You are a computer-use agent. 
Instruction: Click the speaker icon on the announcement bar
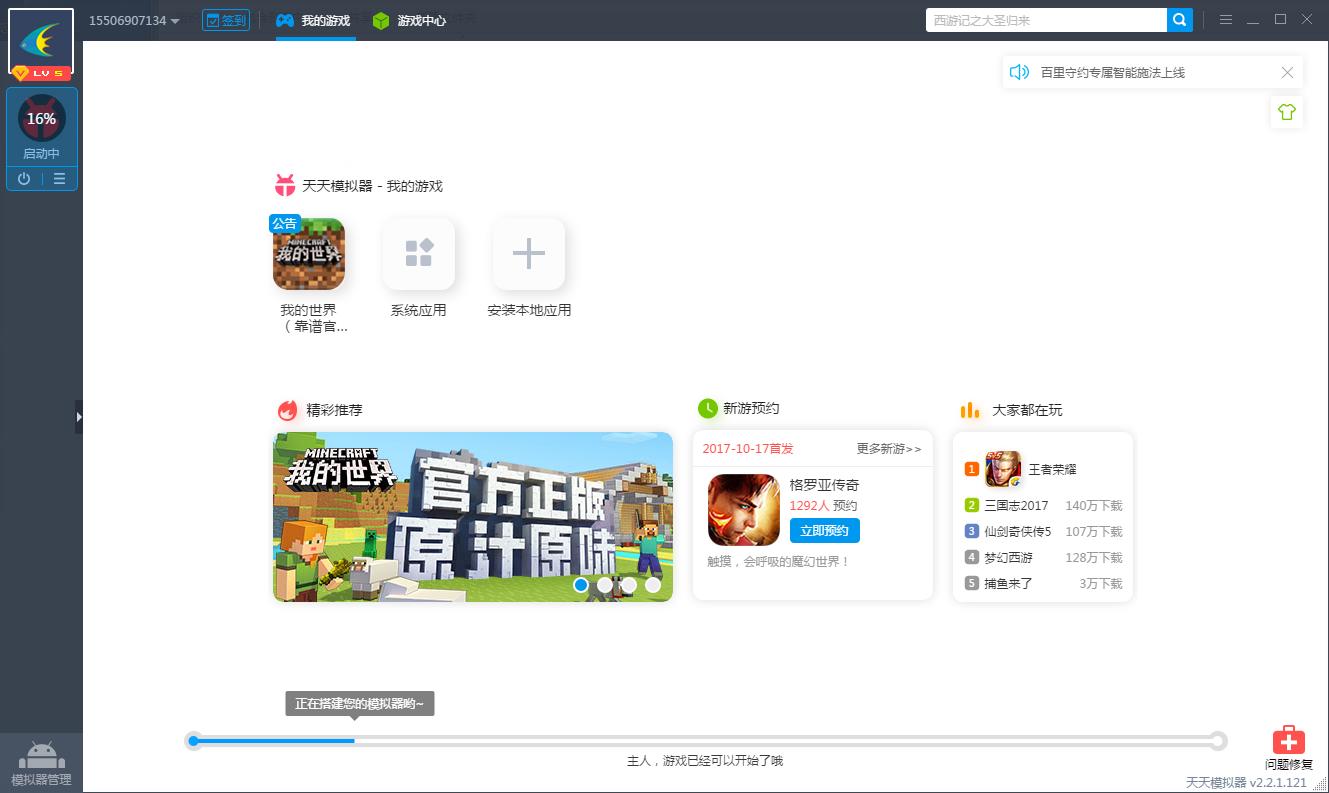click(1018, 71)
